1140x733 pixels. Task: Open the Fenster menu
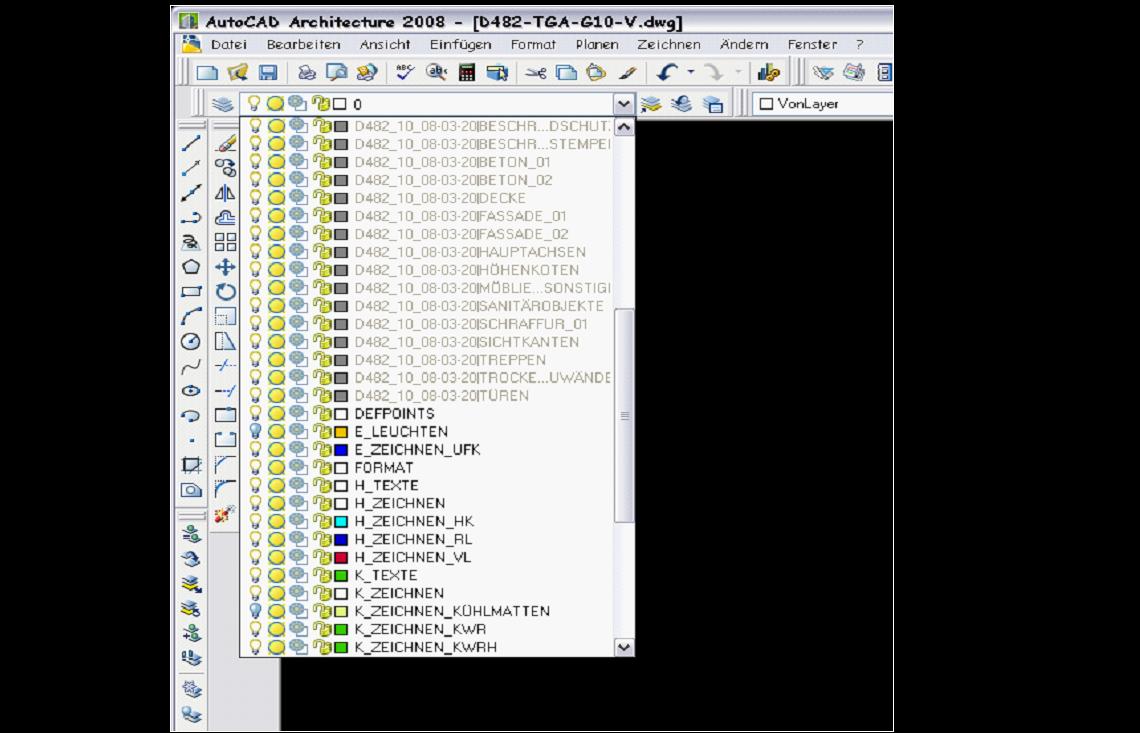pyautogui.click(x=812, y=44)
